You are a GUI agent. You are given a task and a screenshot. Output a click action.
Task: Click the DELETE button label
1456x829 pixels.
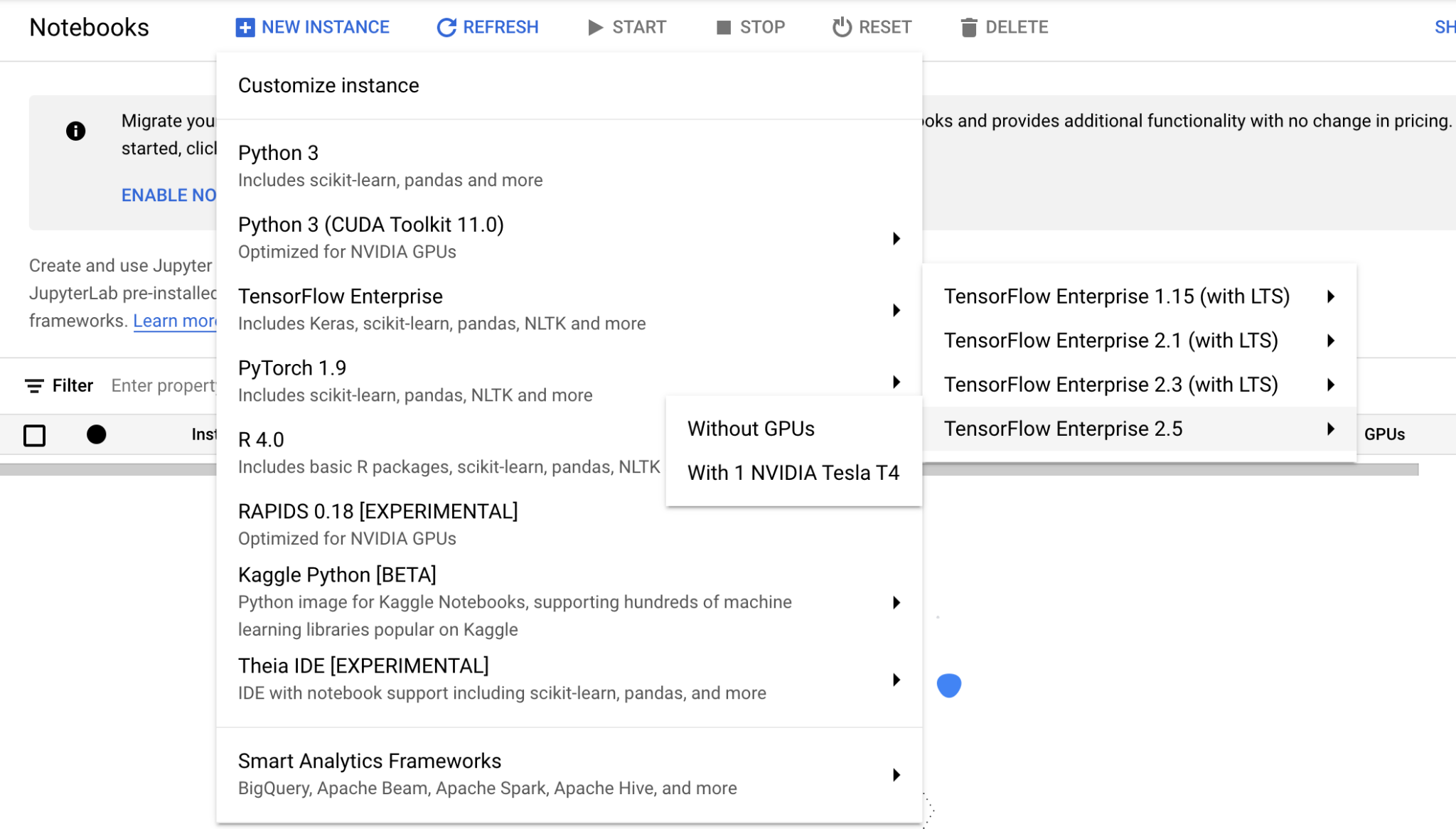point(1017,28)
